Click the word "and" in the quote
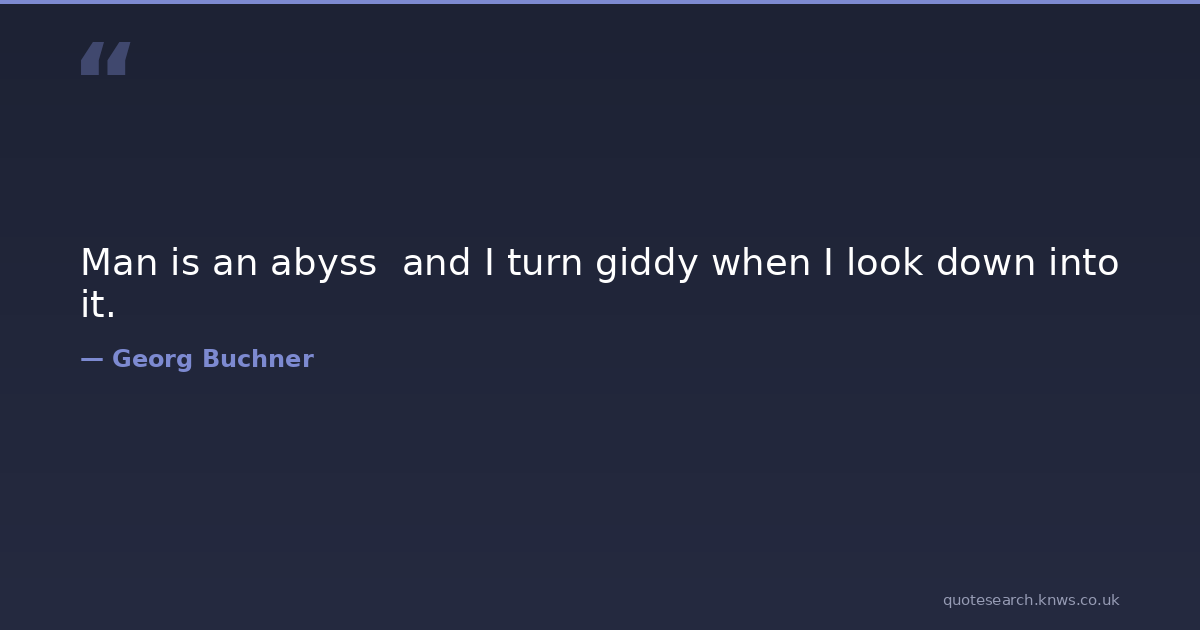The image size is (1200, 630). 437,264
